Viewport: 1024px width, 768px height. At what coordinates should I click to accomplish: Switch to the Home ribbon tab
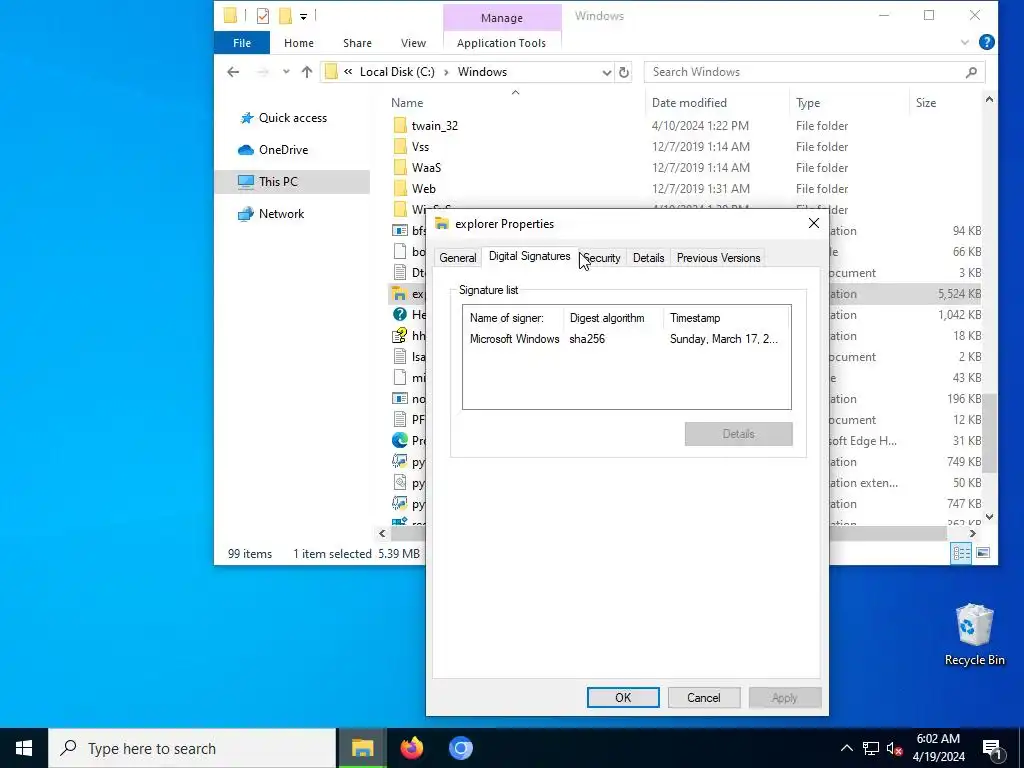pyautogui.click(x=298, y=43)
